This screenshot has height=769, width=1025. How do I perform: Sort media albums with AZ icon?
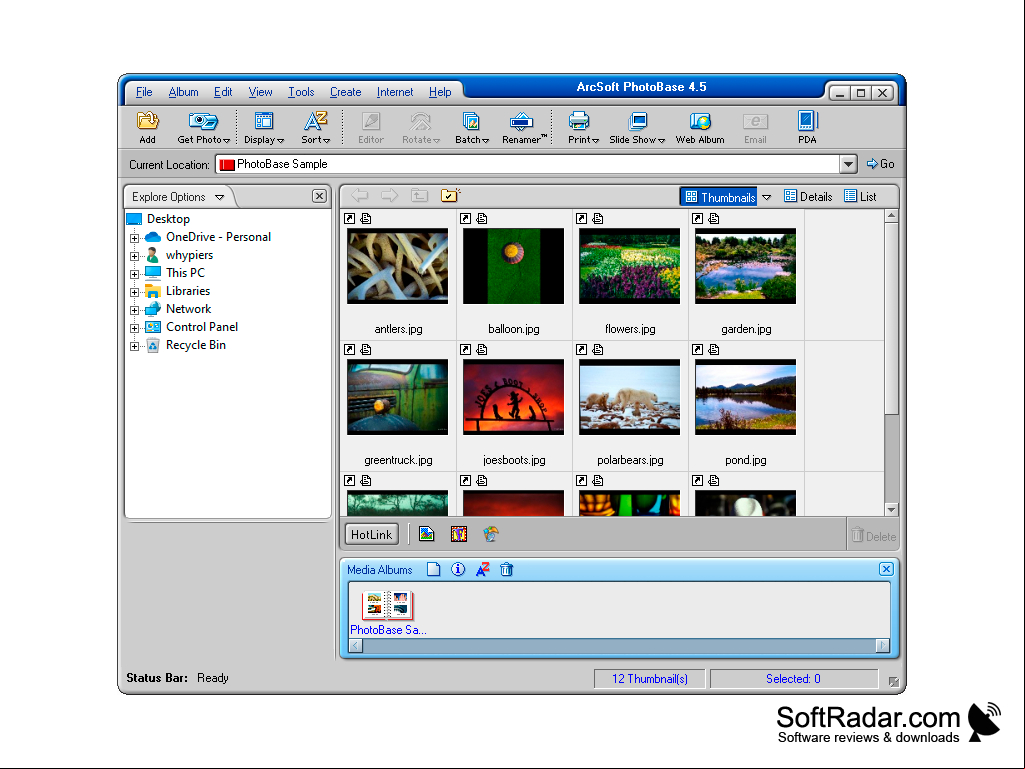482,570
